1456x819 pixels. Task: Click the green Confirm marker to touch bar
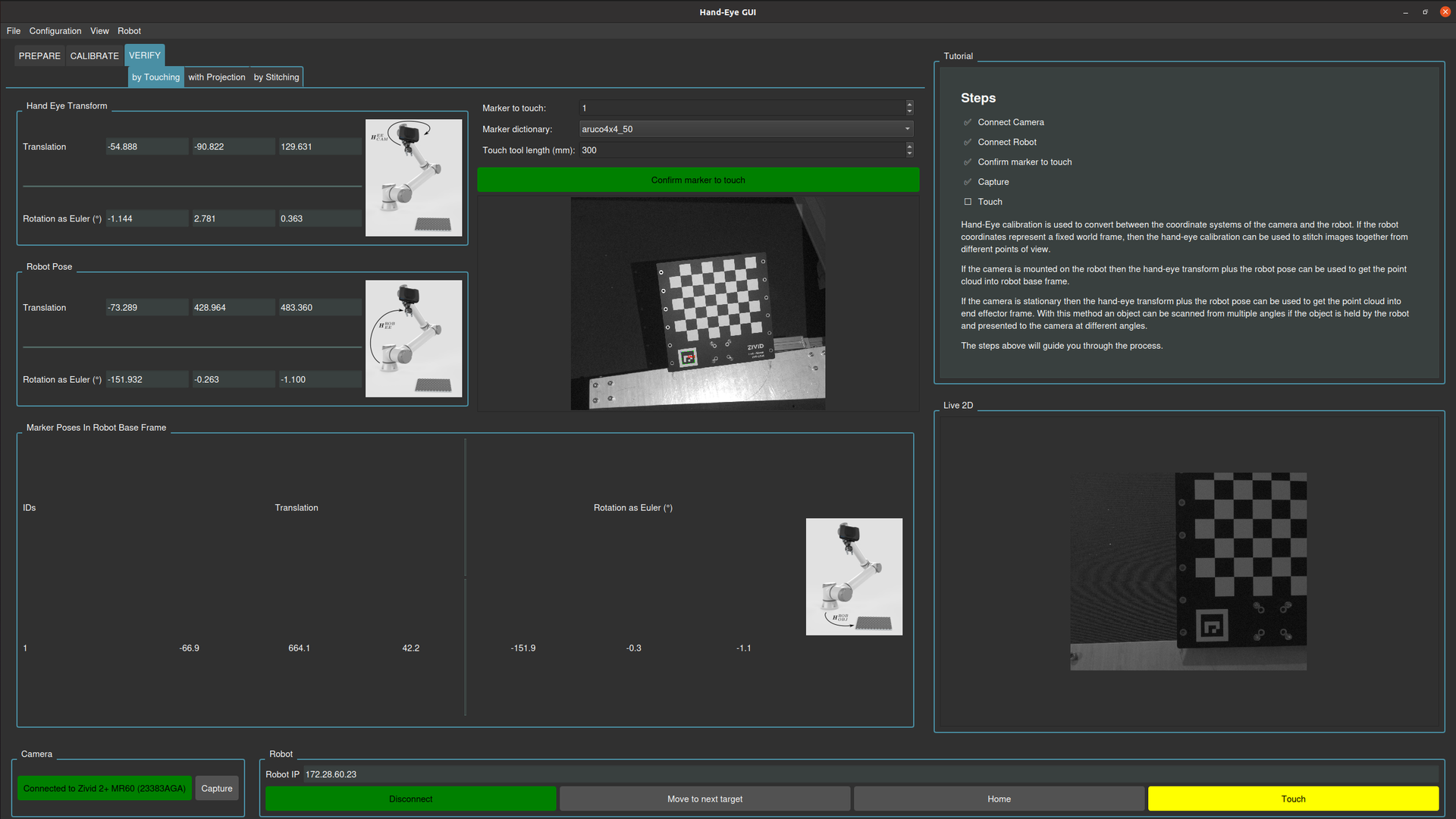click(698, 180)
